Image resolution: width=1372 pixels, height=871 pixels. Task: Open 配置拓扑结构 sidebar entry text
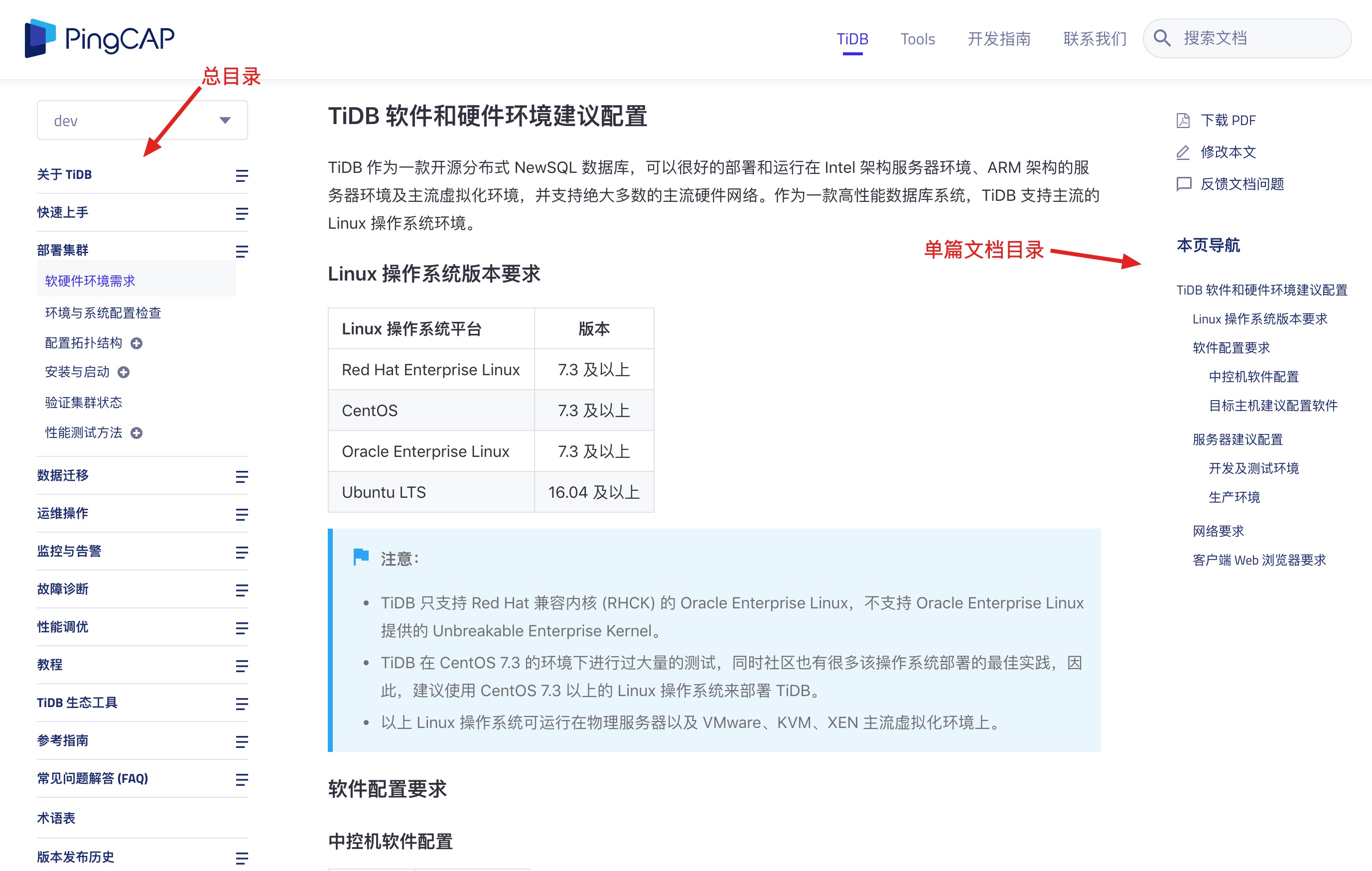[x=83, y=343]
